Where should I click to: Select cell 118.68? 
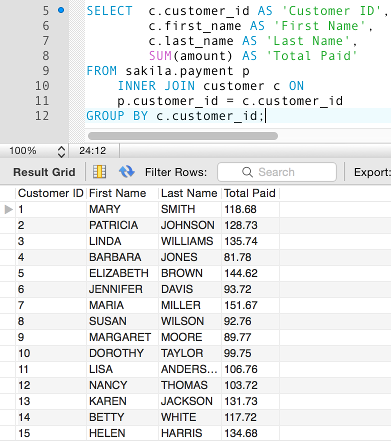(x=250, y=209)
